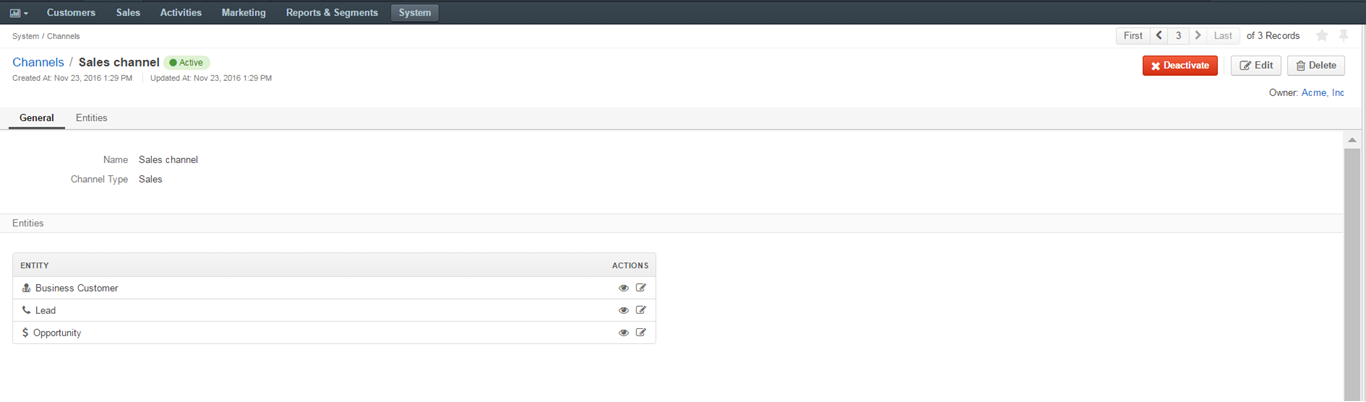Viewport: 1366px width, 402px height.
Task: Click the scrollbar up arrow
Action: [1352, 140]
